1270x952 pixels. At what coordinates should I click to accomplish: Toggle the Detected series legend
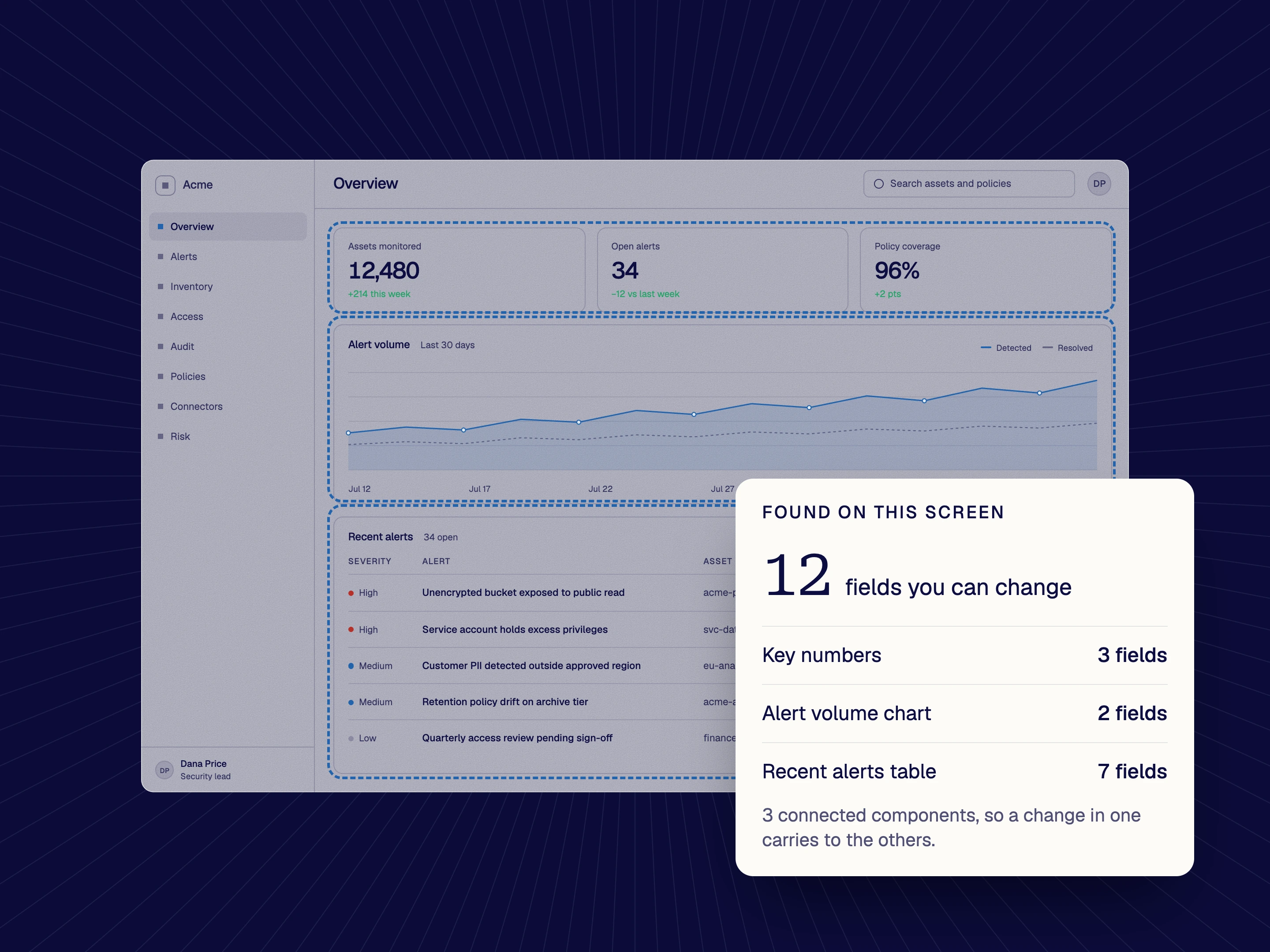[x=1006, y=348]
